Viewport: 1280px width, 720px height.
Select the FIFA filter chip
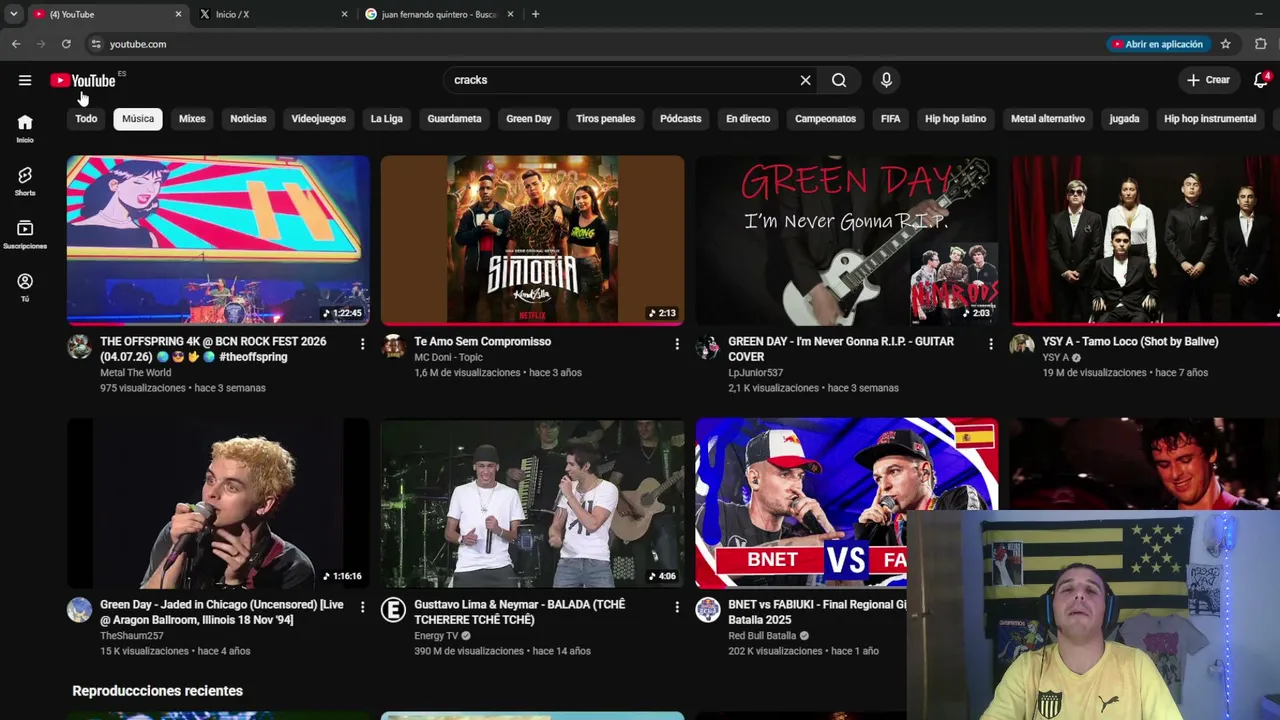[x=890, y=119]
